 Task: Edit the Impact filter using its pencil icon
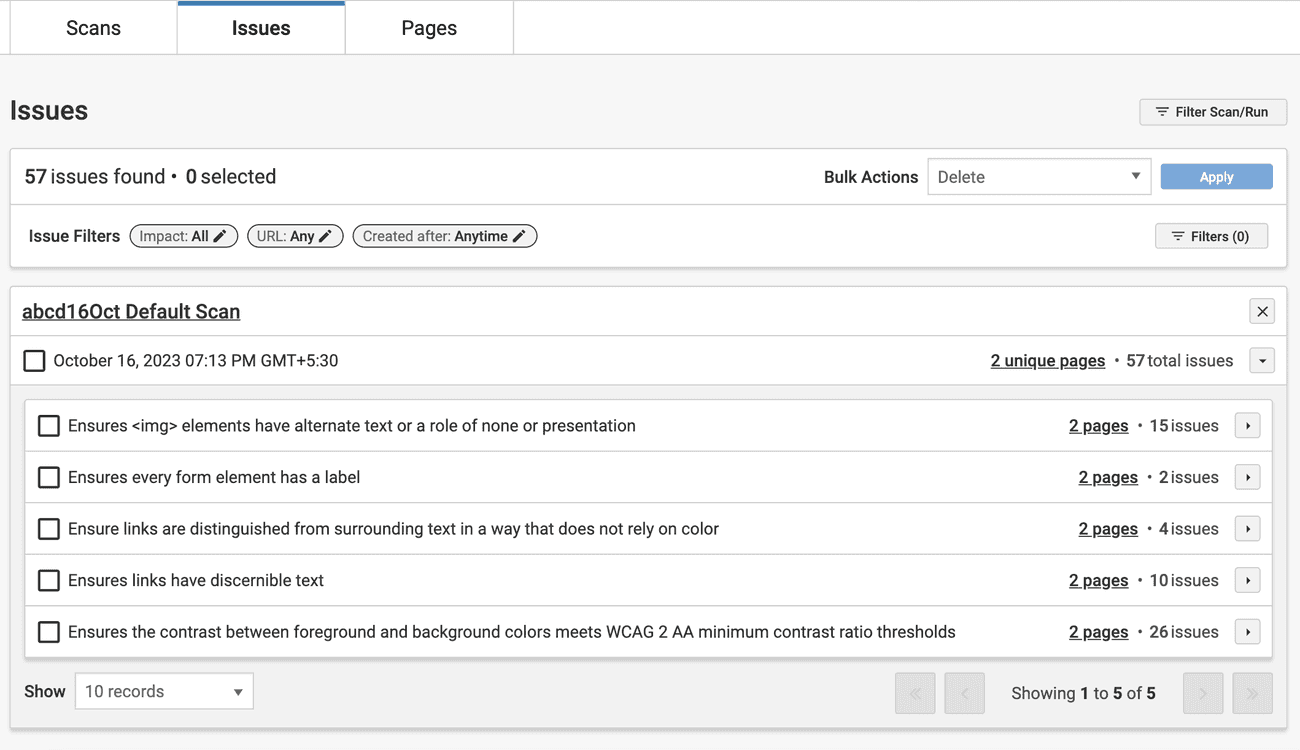[x=221, y=235]
